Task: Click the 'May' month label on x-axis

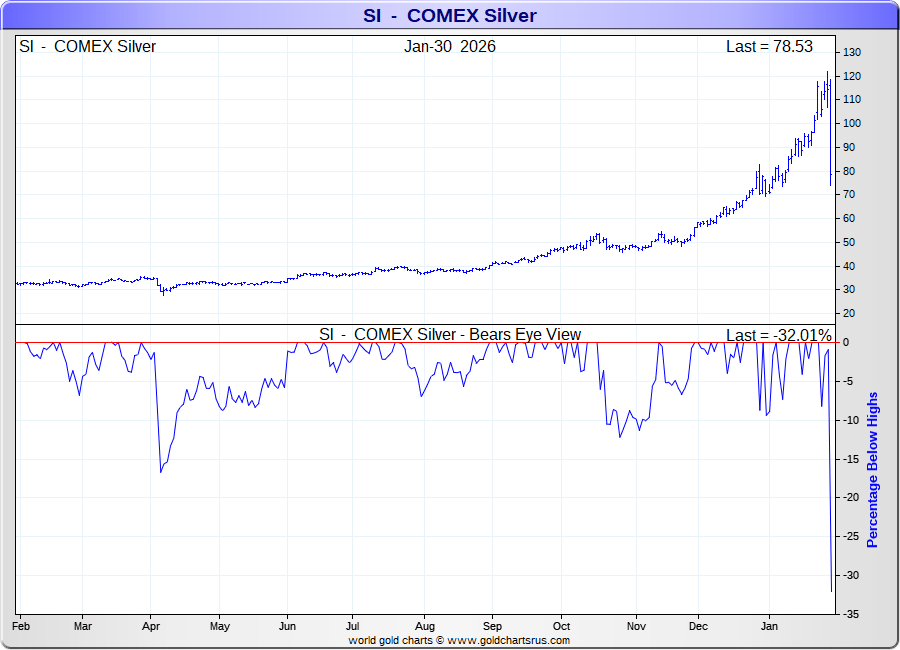Action: coord(220,626)
